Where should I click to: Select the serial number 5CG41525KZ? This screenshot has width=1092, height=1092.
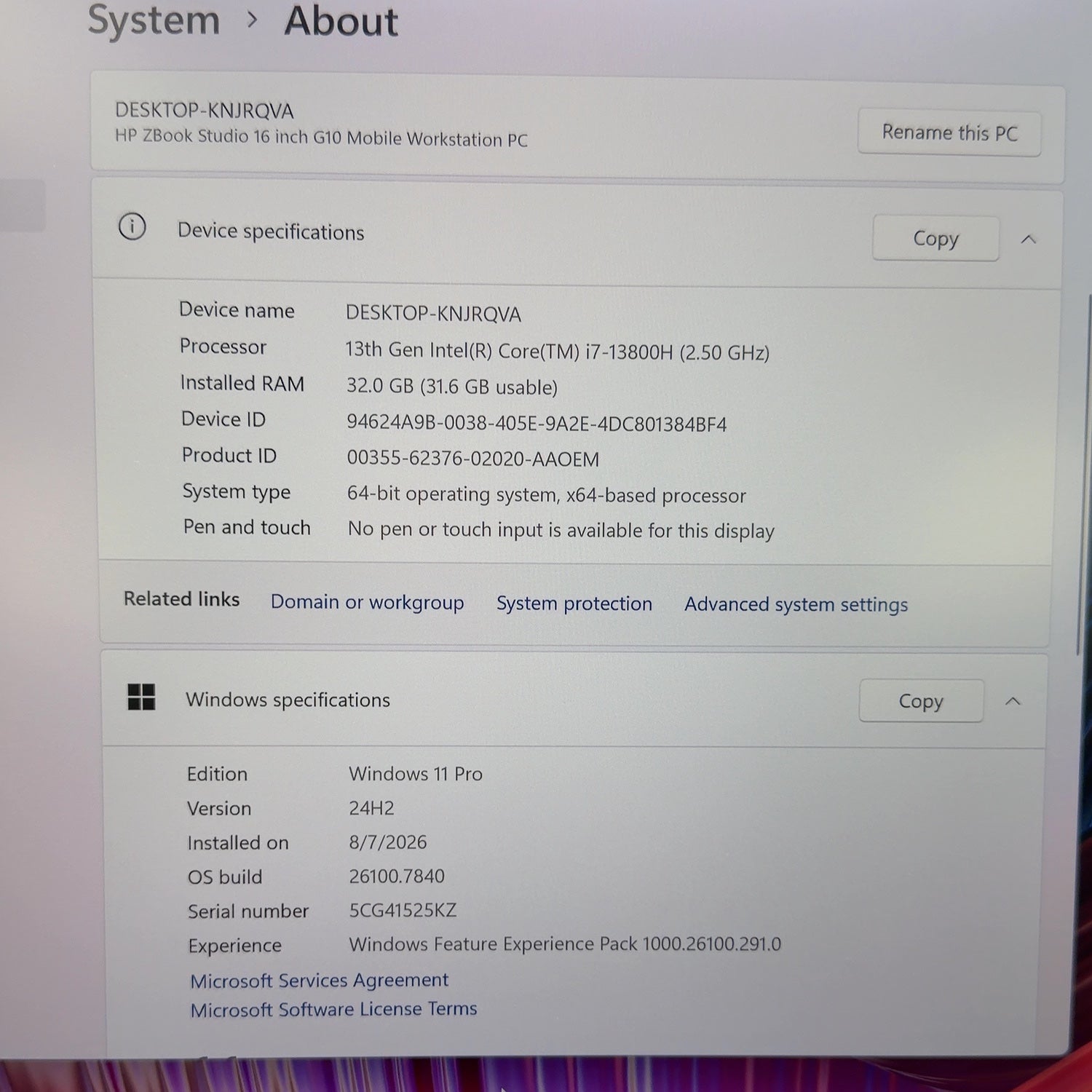pyautogui.click(x=403, y=910)
